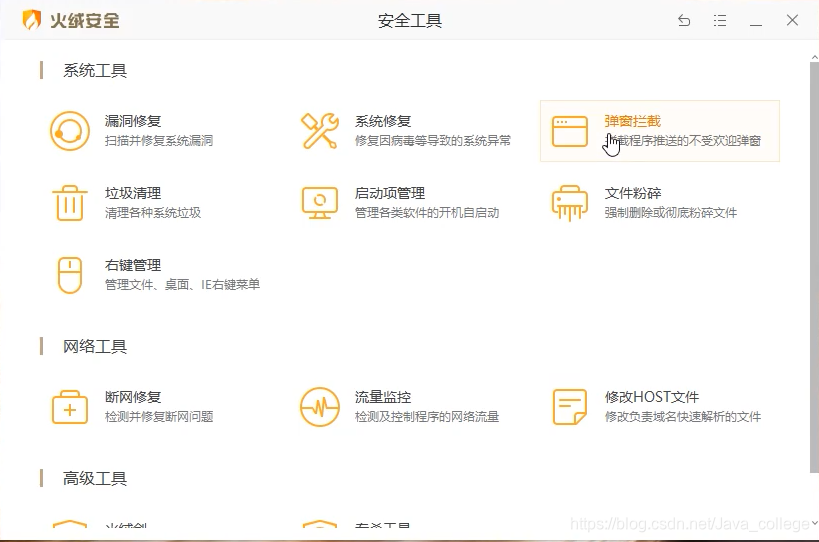Click description 强制删除或彻底粉碎文件
Screen dimensions: 819x542
tap(671, 213)
